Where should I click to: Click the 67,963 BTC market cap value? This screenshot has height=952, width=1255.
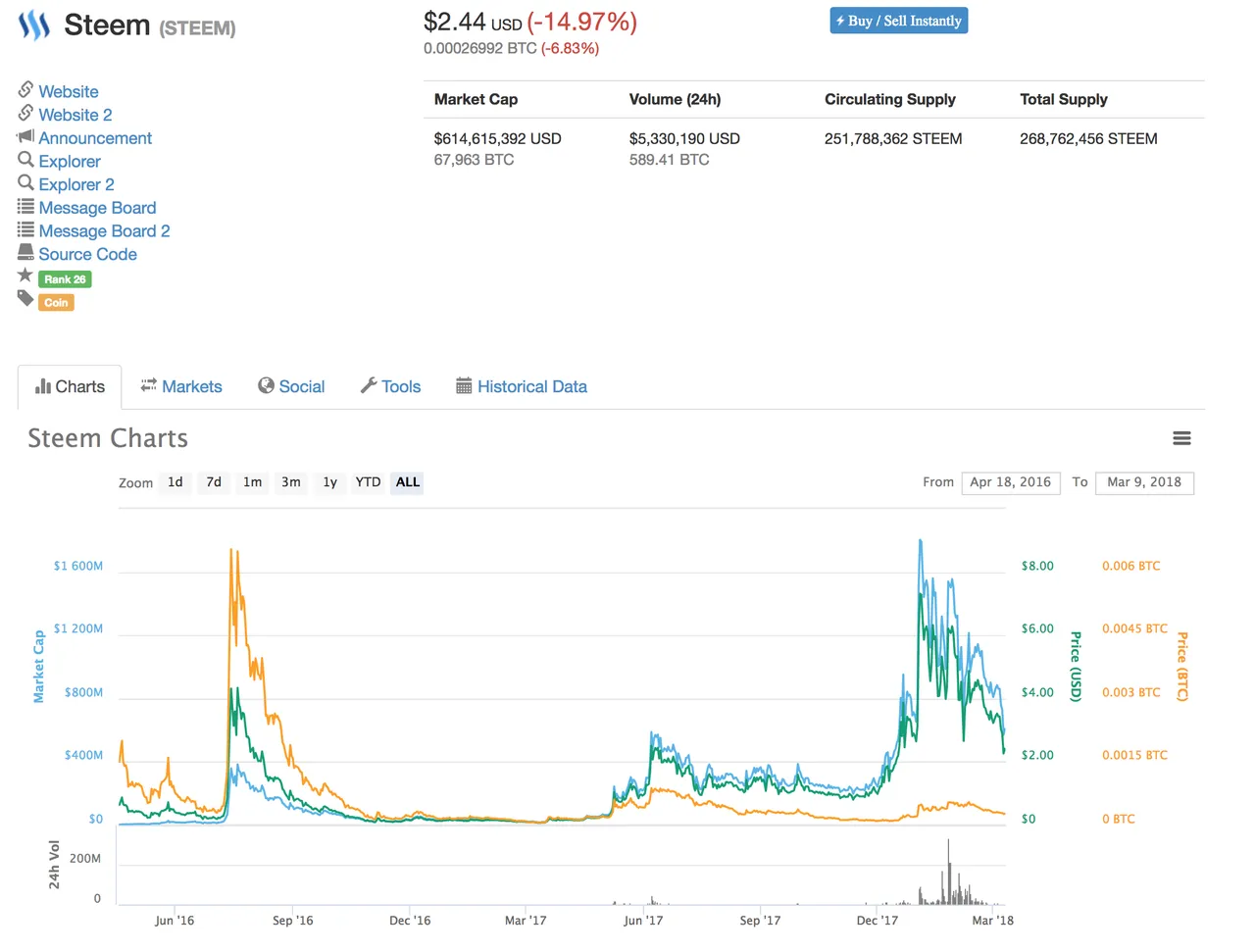click(x=474, y=160)
